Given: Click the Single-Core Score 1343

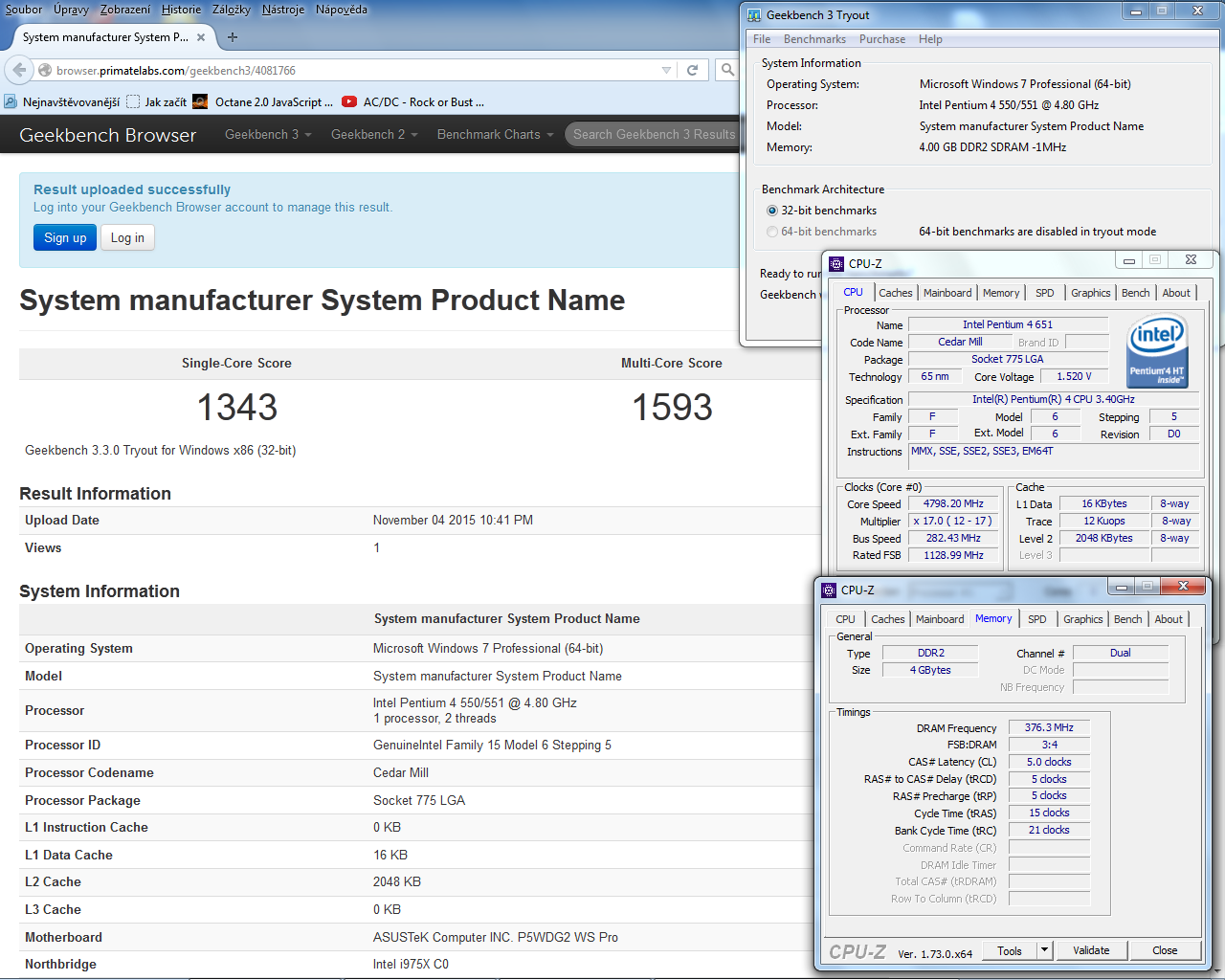Looking at the screenshot, I should 237,408.
